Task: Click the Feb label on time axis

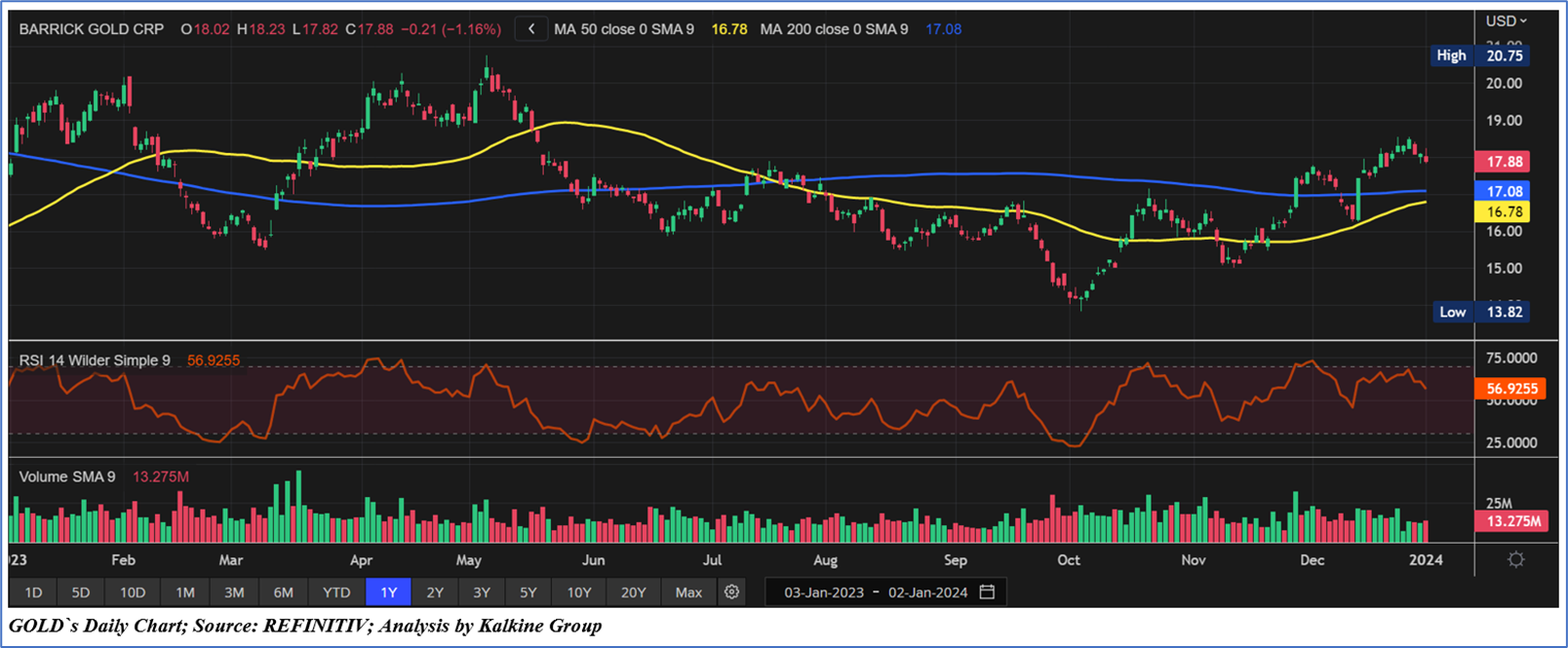Action: tap(123, 560)
